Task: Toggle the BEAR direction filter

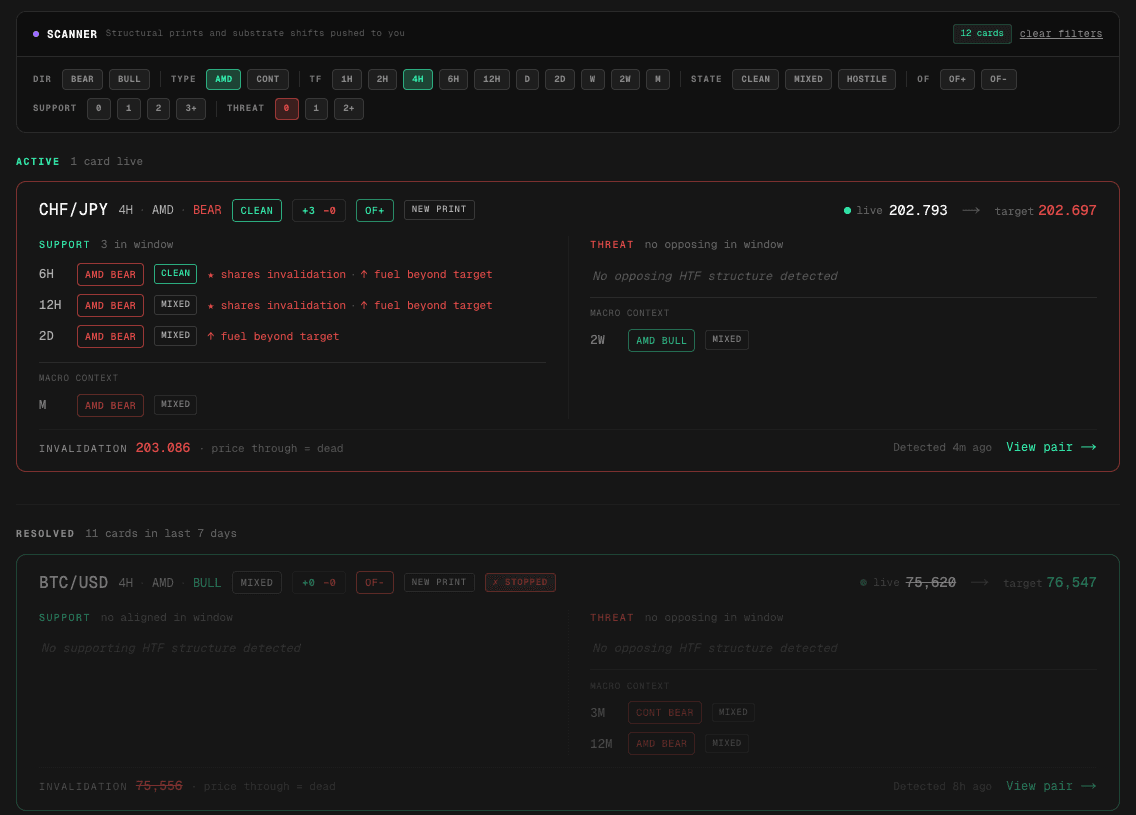Action: [x=82, y=79]
